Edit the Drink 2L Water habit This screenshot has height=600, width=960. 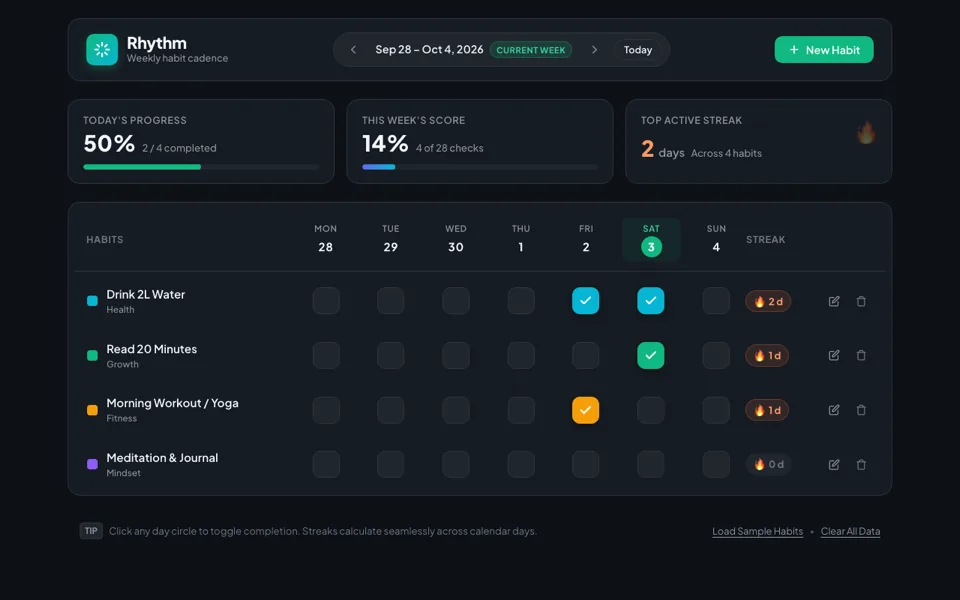click(834, 301)
